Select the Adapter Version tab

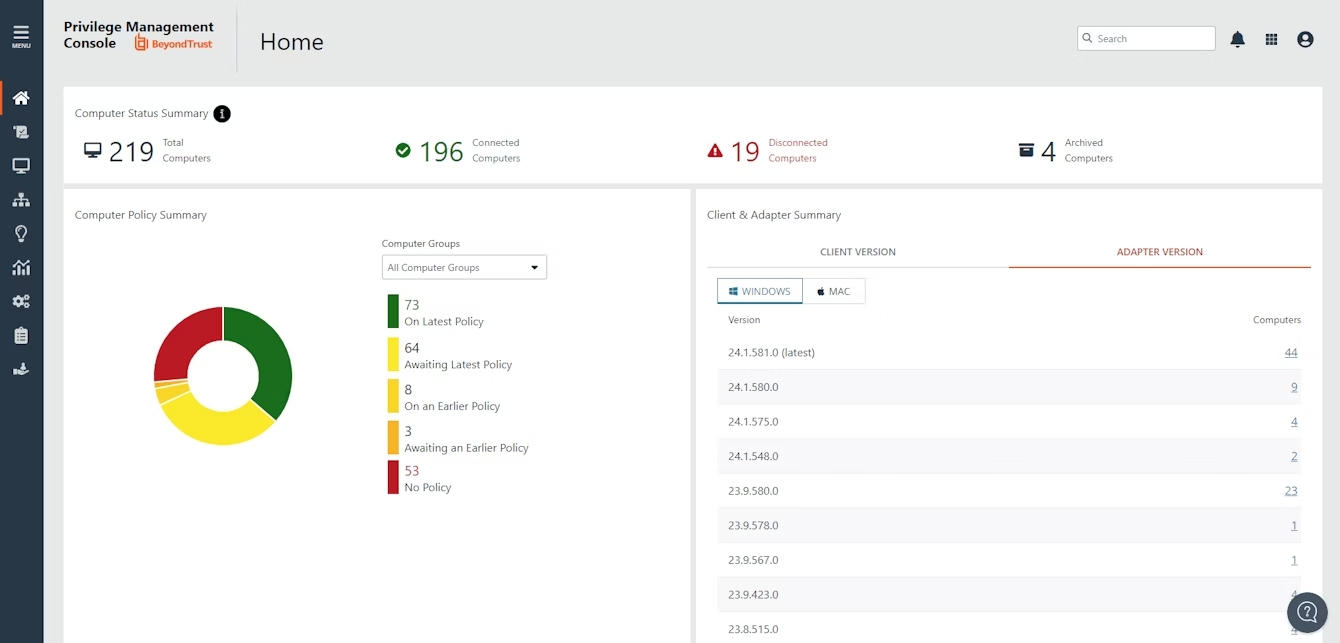pos(1159,252)
